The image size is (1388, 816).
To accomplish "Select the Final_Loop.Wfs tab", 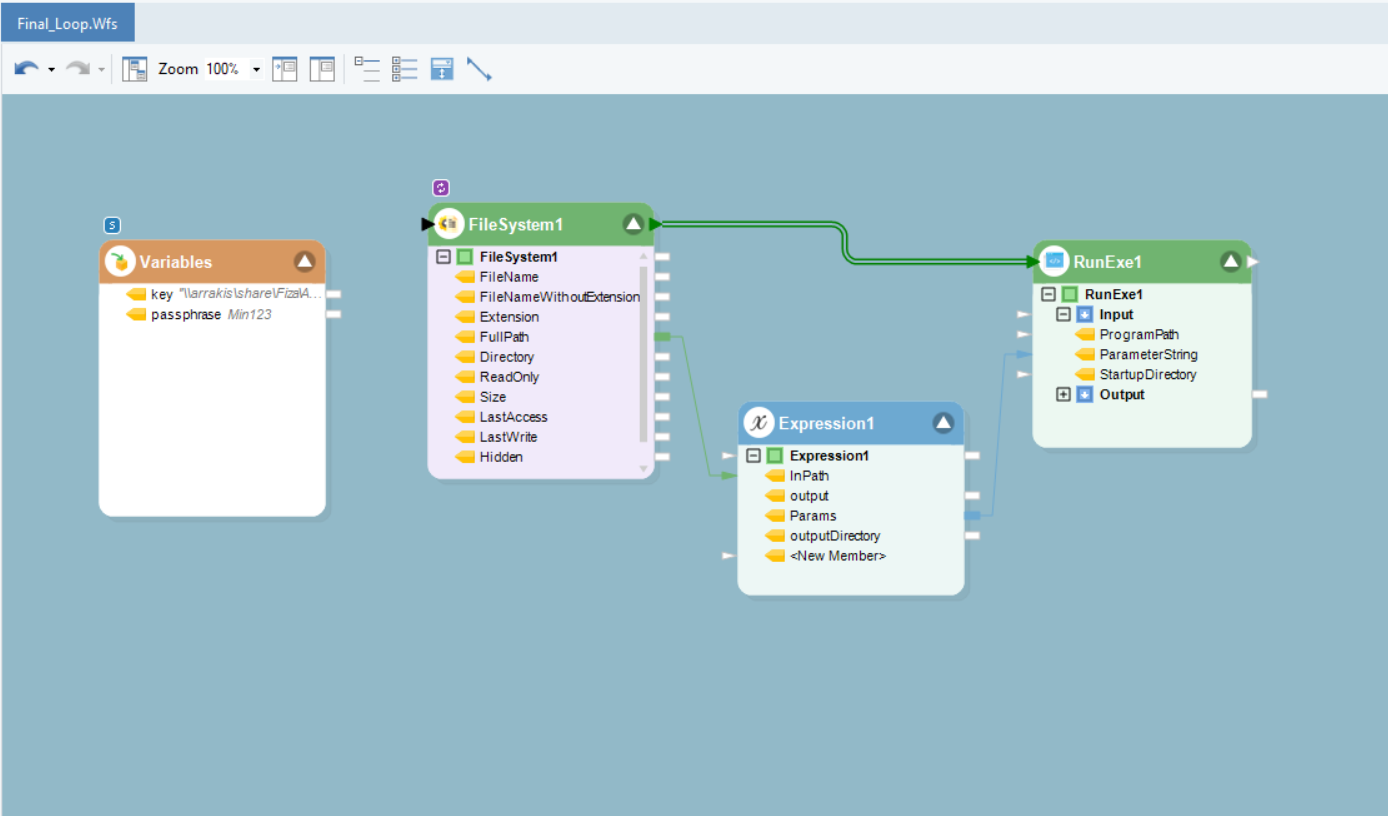I will pyautogui.click(x=68, y=23).
